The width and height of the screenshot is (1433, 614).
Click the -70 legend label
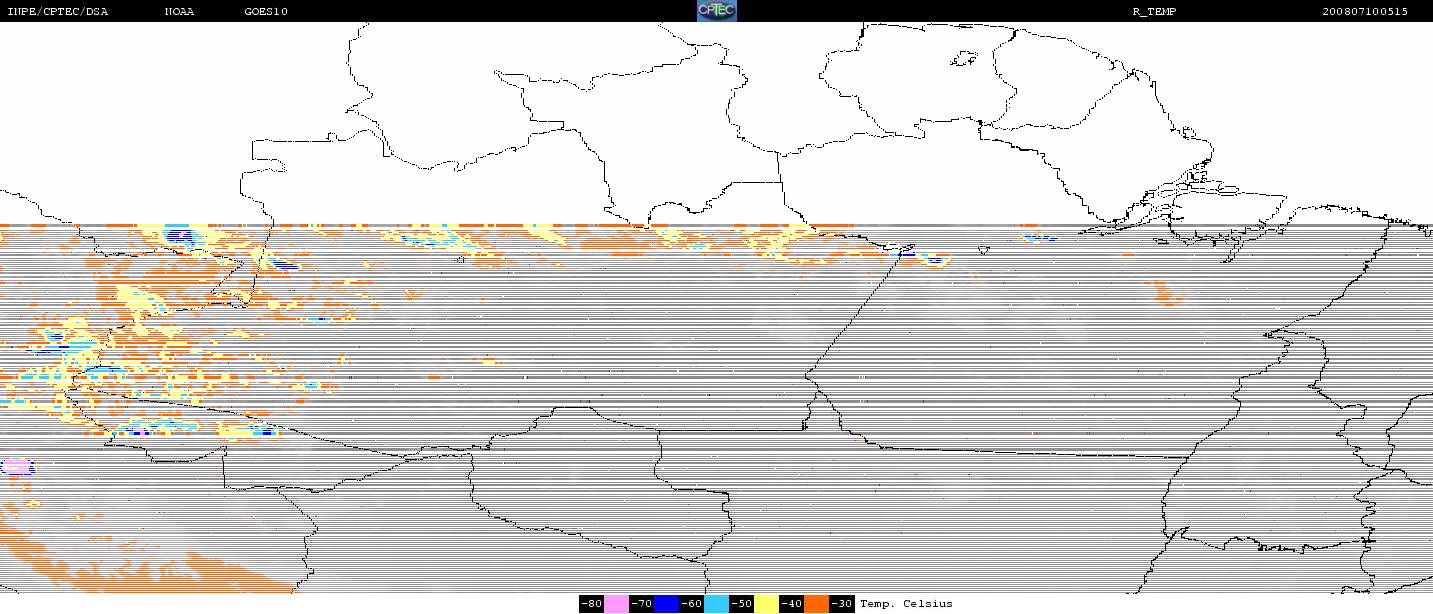coord(641,604)
